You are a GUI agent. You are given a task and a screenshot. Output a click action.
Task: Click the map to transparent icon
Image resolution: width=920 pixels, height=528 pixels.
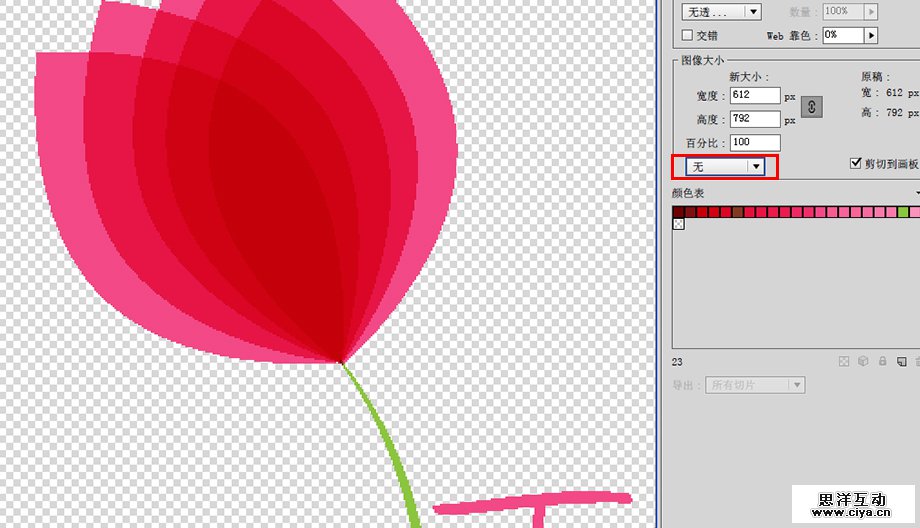[x=843, y=361]
